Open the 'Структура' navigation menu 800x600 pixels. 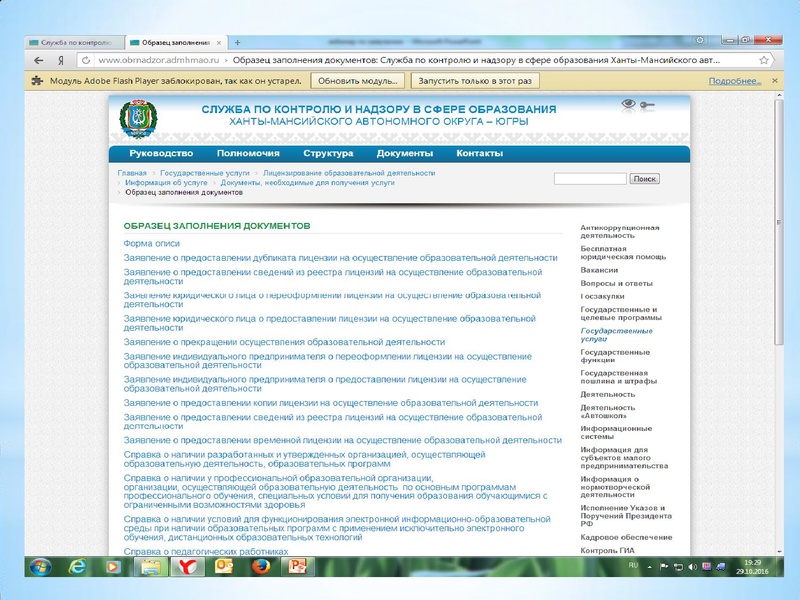click(x=328, y=154)
